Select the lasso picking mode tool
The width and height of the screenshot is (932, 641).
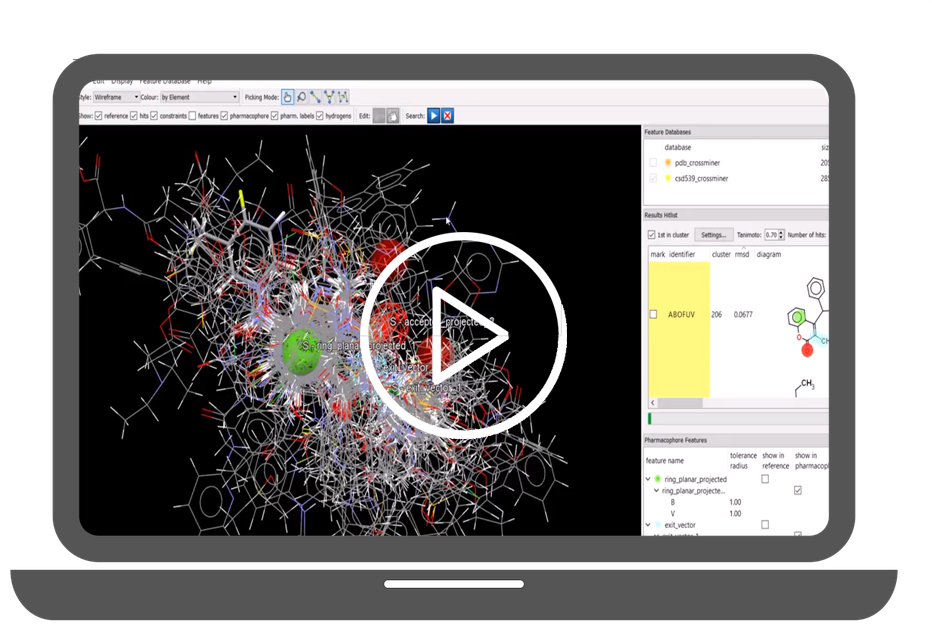(x=301, y=97)
